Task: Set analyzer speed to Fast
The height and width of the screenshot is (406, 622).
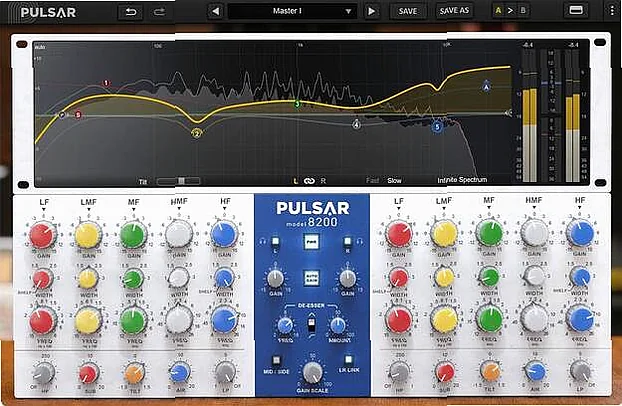Action: click(372, 181)
